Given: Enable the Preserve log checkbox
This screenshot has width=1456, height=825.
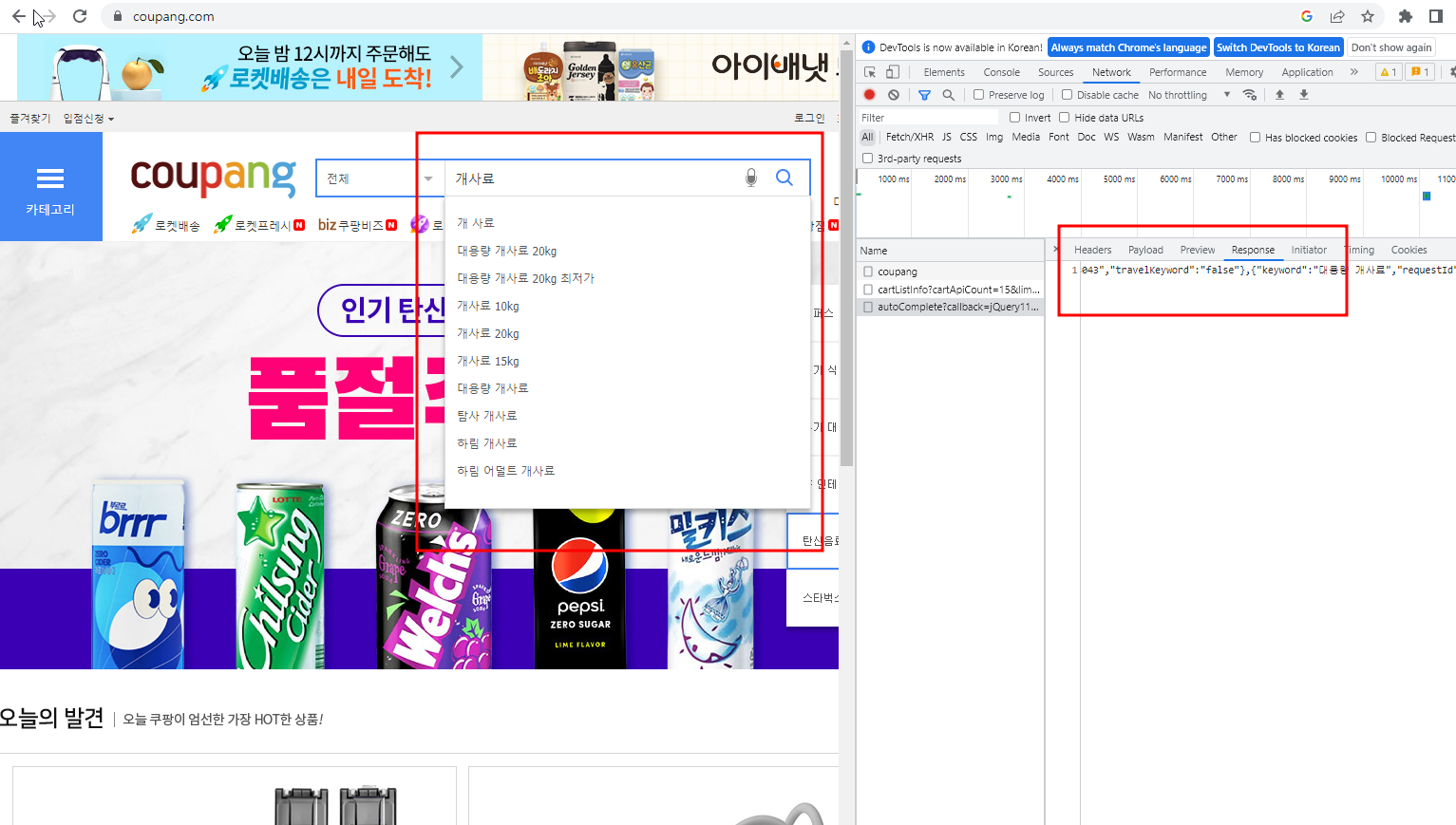Looking at the screenshot, I should [978, 95].
